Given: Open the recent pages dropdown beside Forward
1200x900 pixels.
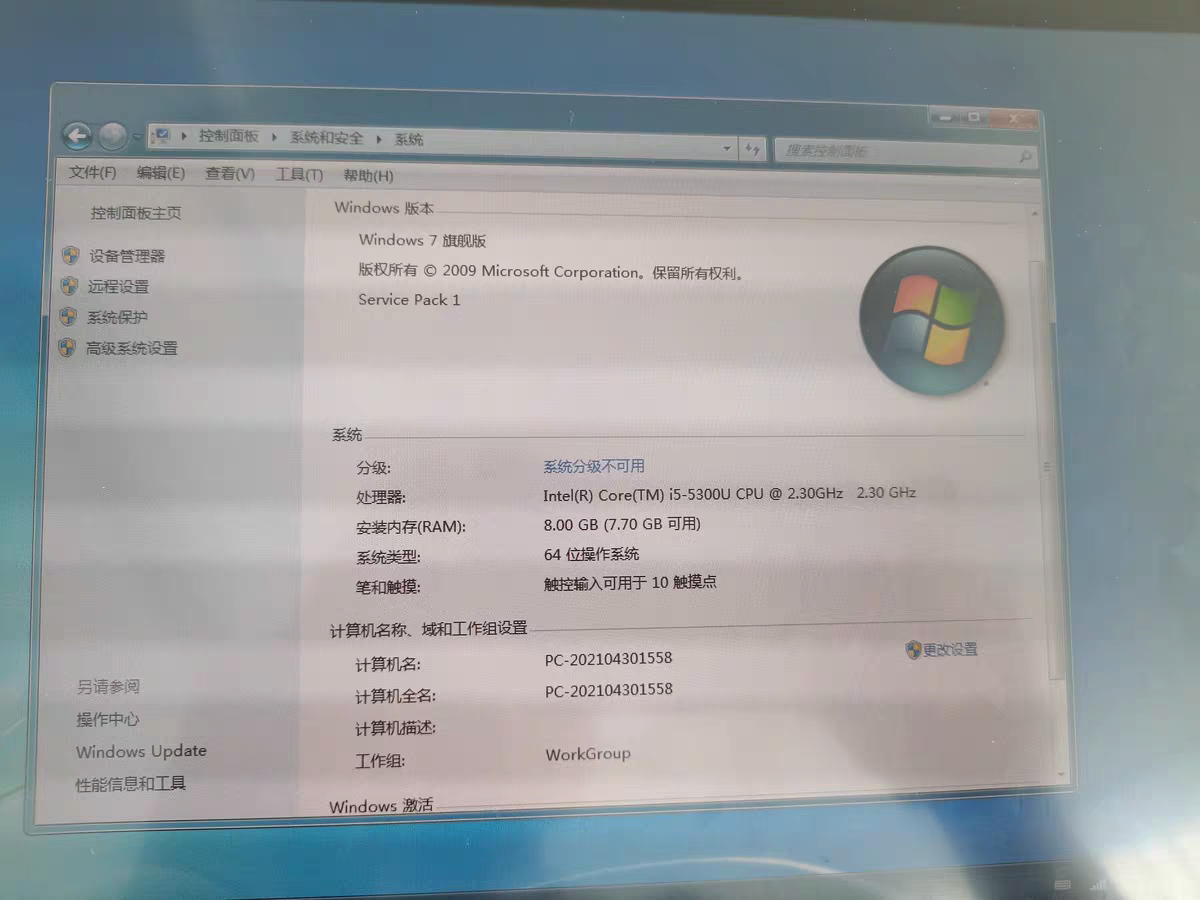Looking at the screenshot, I should [137, 136].
